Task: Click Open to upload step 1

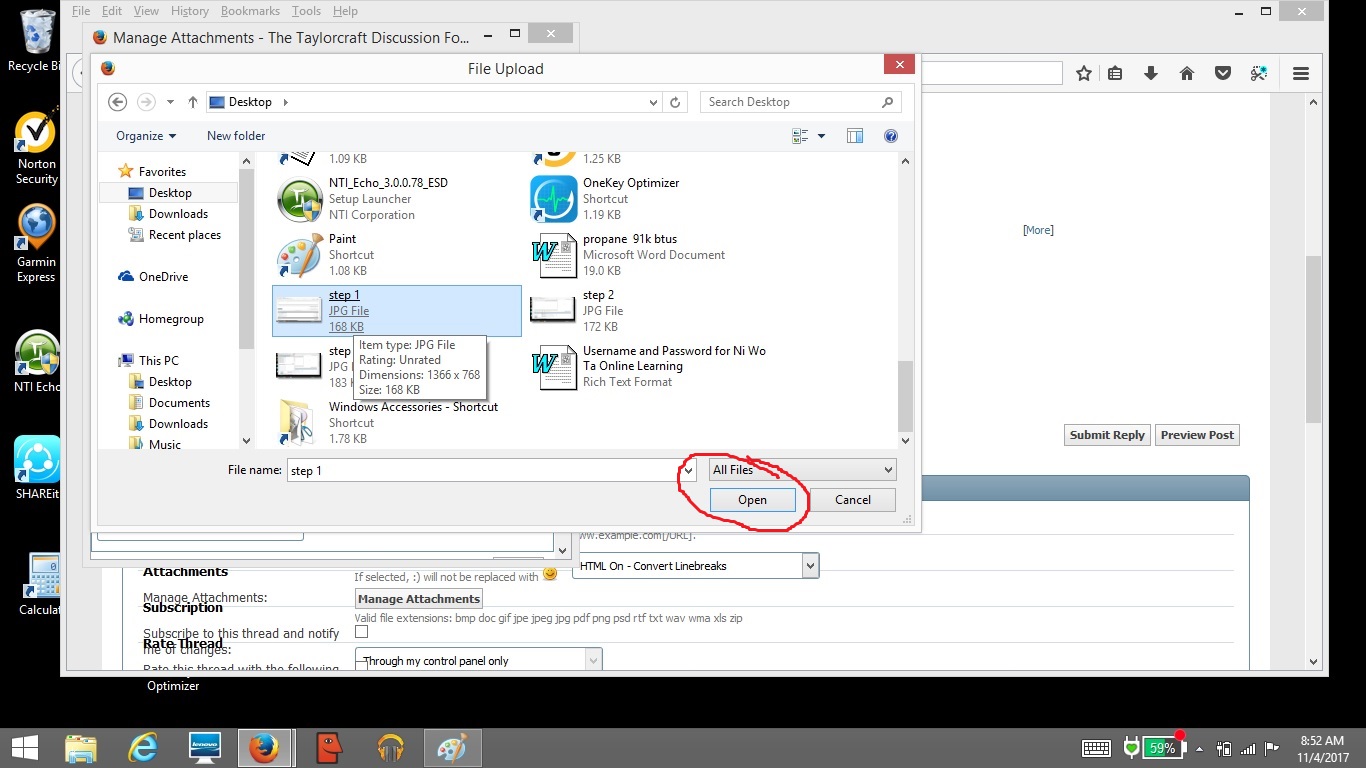Action: (x=753, y=500)
